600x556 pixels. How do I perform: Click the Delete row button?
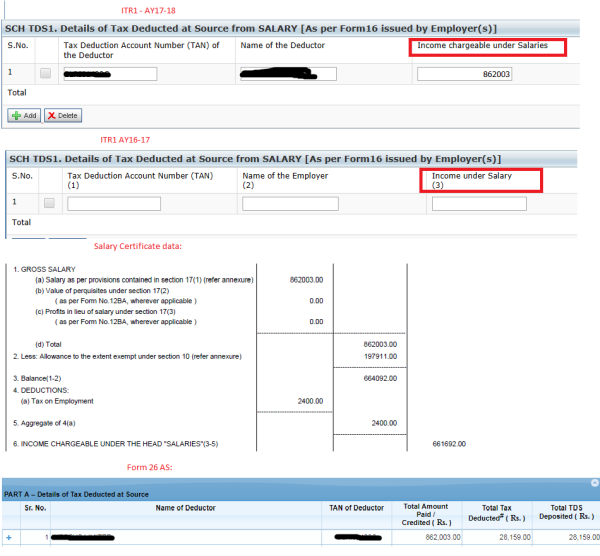(62, 116)
